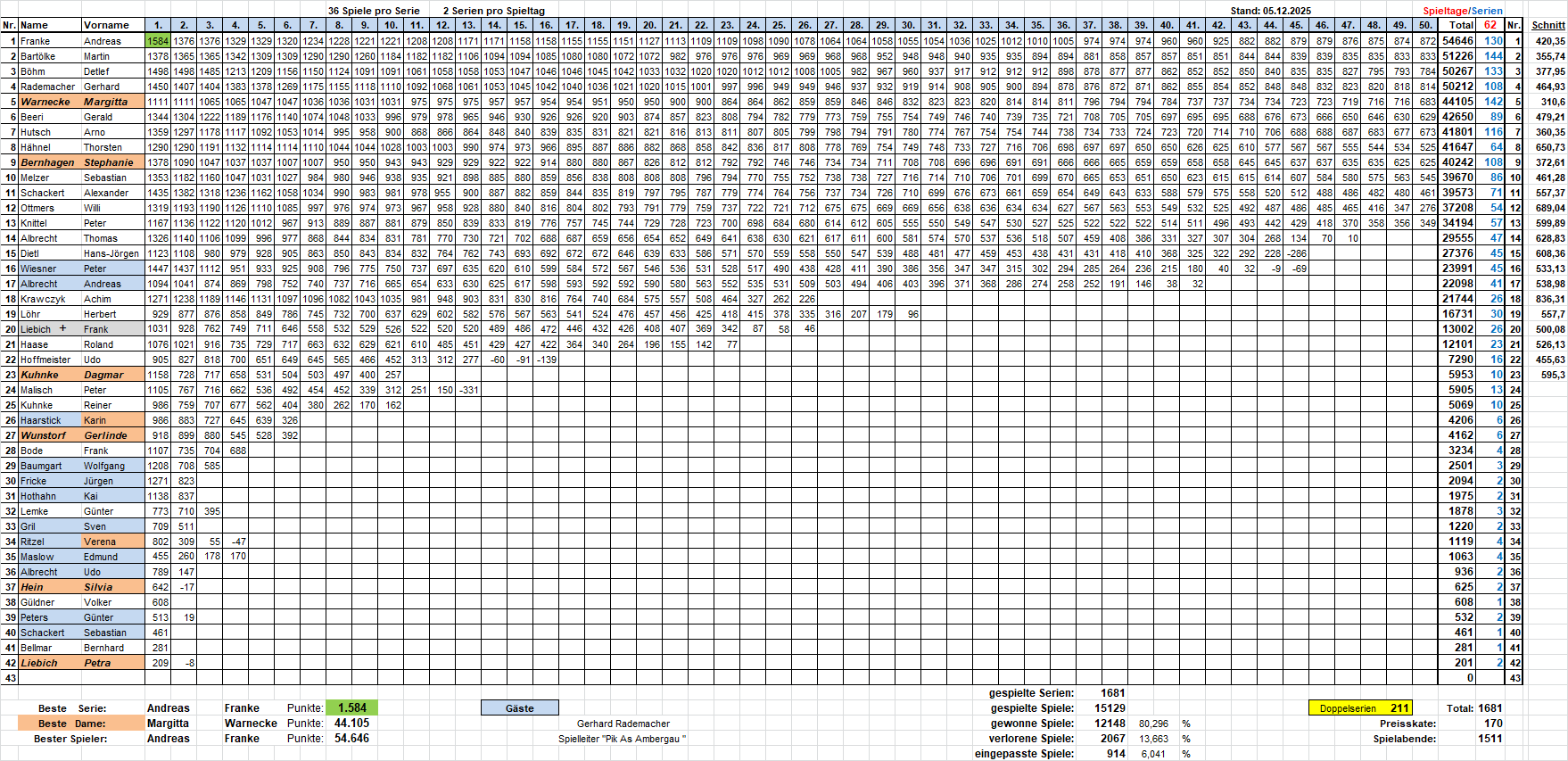Viewport: 1568px width, 761px height.
Task: Select the gespielte Serien value 1681
Action: [x=1112, y=693]
